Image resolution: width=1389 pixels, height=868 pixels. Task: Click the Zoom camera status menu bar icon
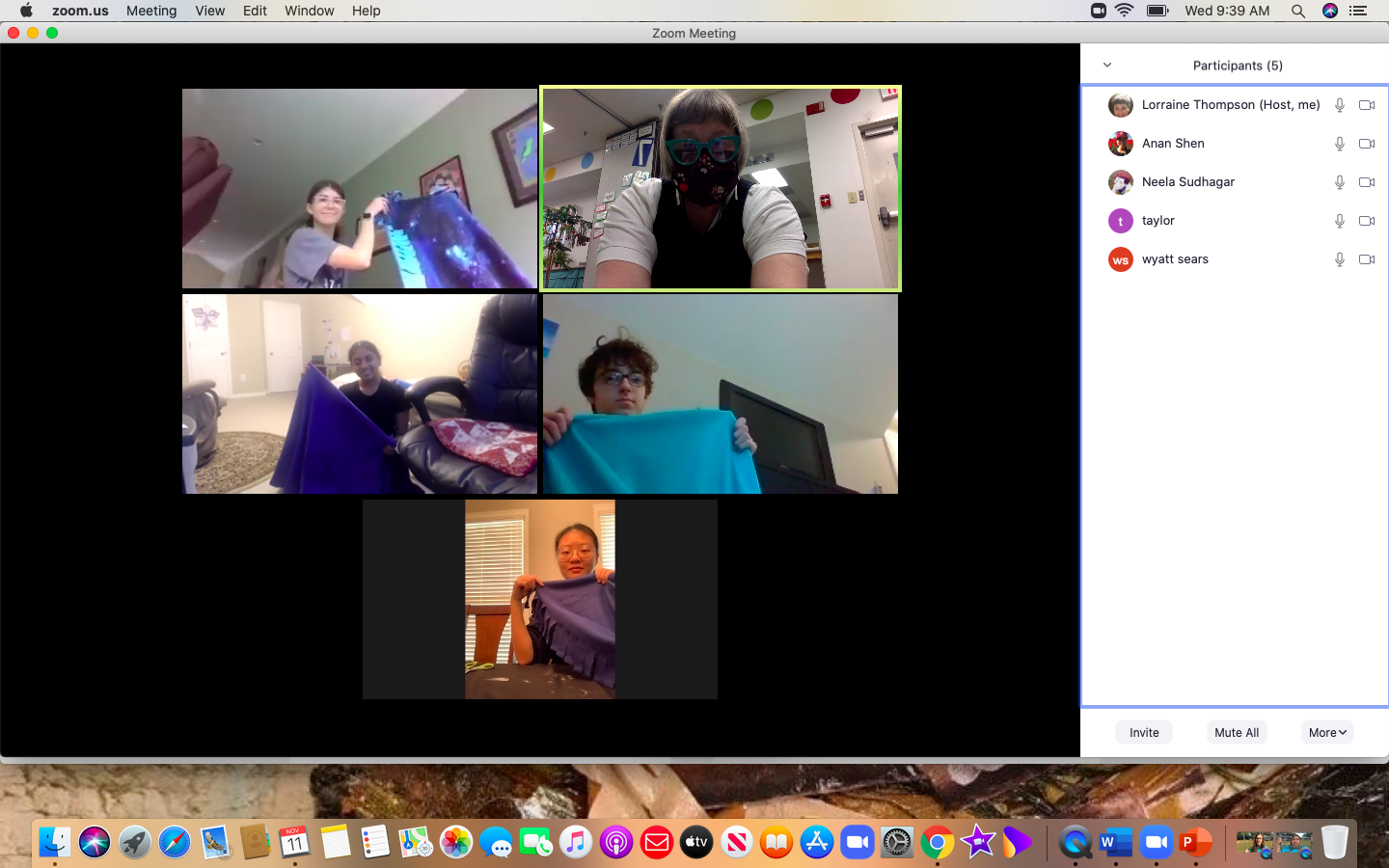click(1098, 11)
